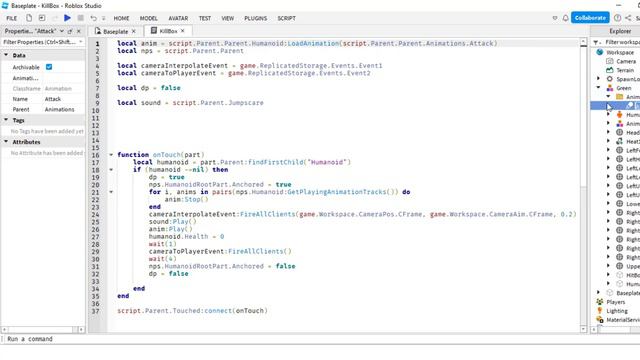This screenshot has width=640, height=360.
Task: Click the Properties panel horizontal scrollbar
Action: (42, 329)
